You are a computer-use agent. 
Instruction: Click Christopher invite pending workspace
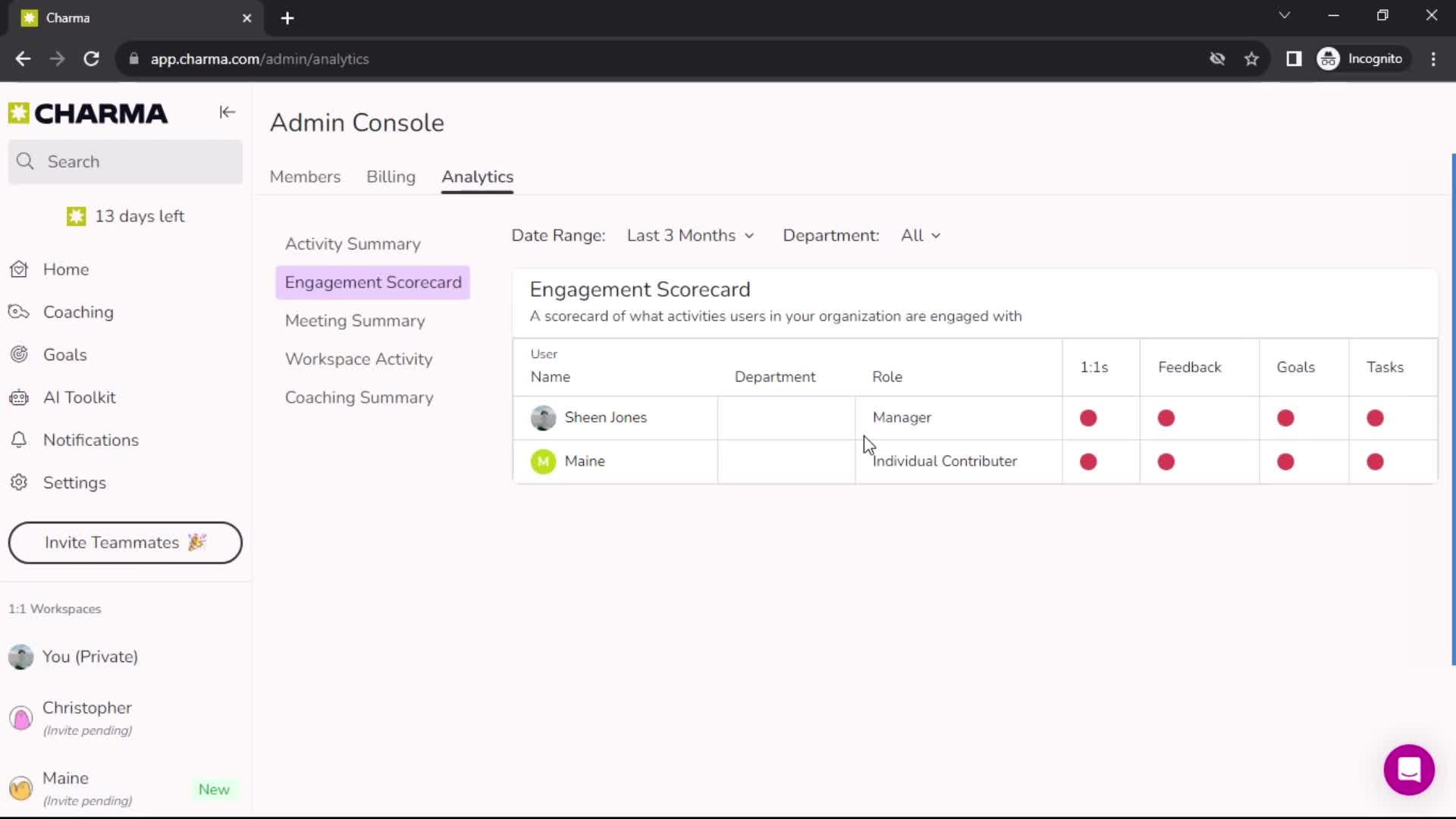(x=86, y=717)
